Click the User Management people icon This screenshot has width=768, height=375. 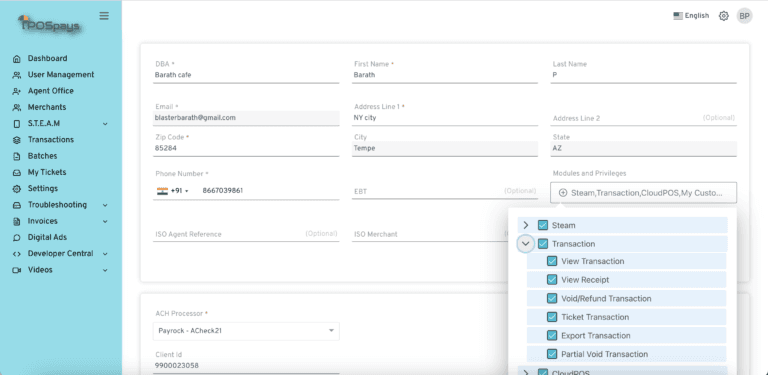pos(17,75)
